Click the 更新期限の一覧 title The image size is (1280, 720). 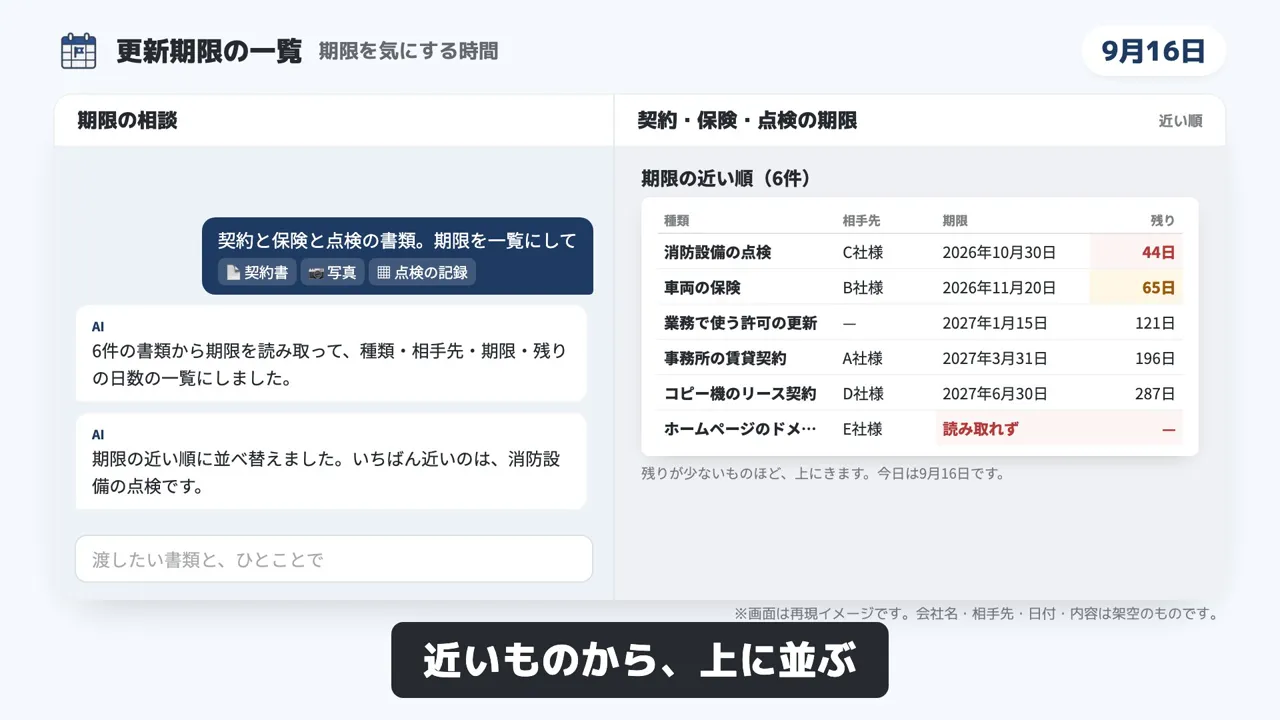point(209,51)
